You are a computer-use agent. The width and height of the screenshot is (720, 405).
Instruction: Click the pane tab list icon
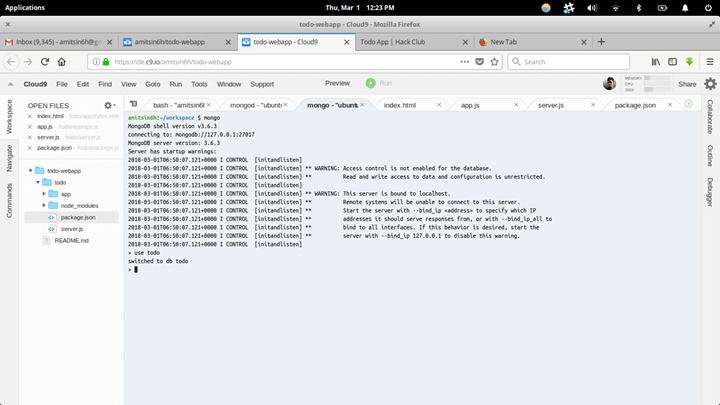(134, 104)
